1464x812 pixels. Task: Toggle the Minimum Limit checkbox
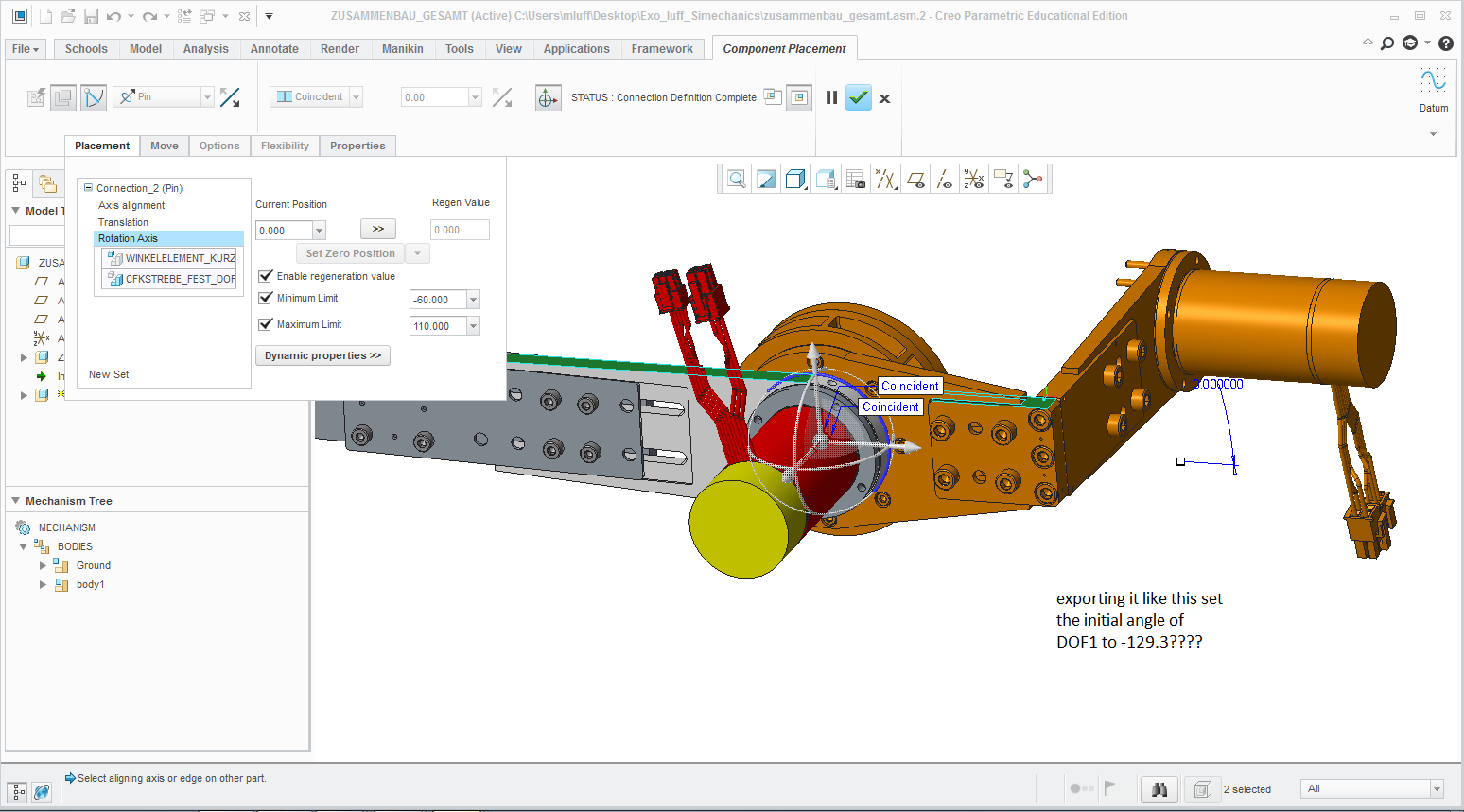[x=266, y=298]
